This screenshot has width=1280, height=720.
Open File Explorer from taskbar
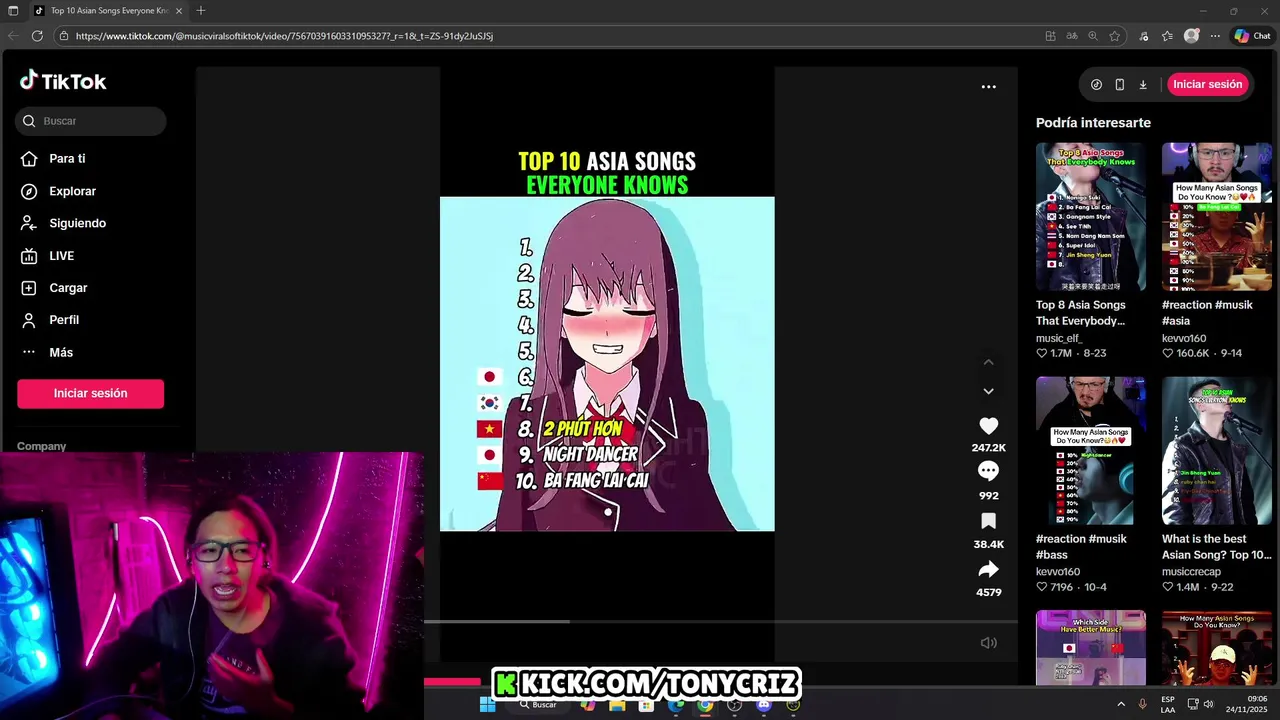(x=617, y=705)
